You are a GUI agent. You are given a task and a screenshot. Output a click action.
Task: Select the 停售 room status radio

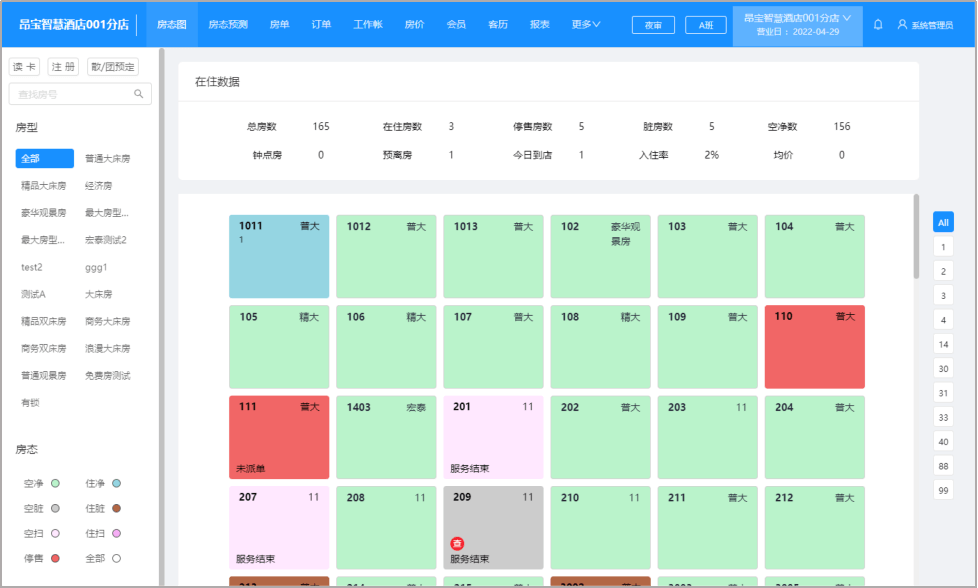pyautogui.click(x=56, y=558)
